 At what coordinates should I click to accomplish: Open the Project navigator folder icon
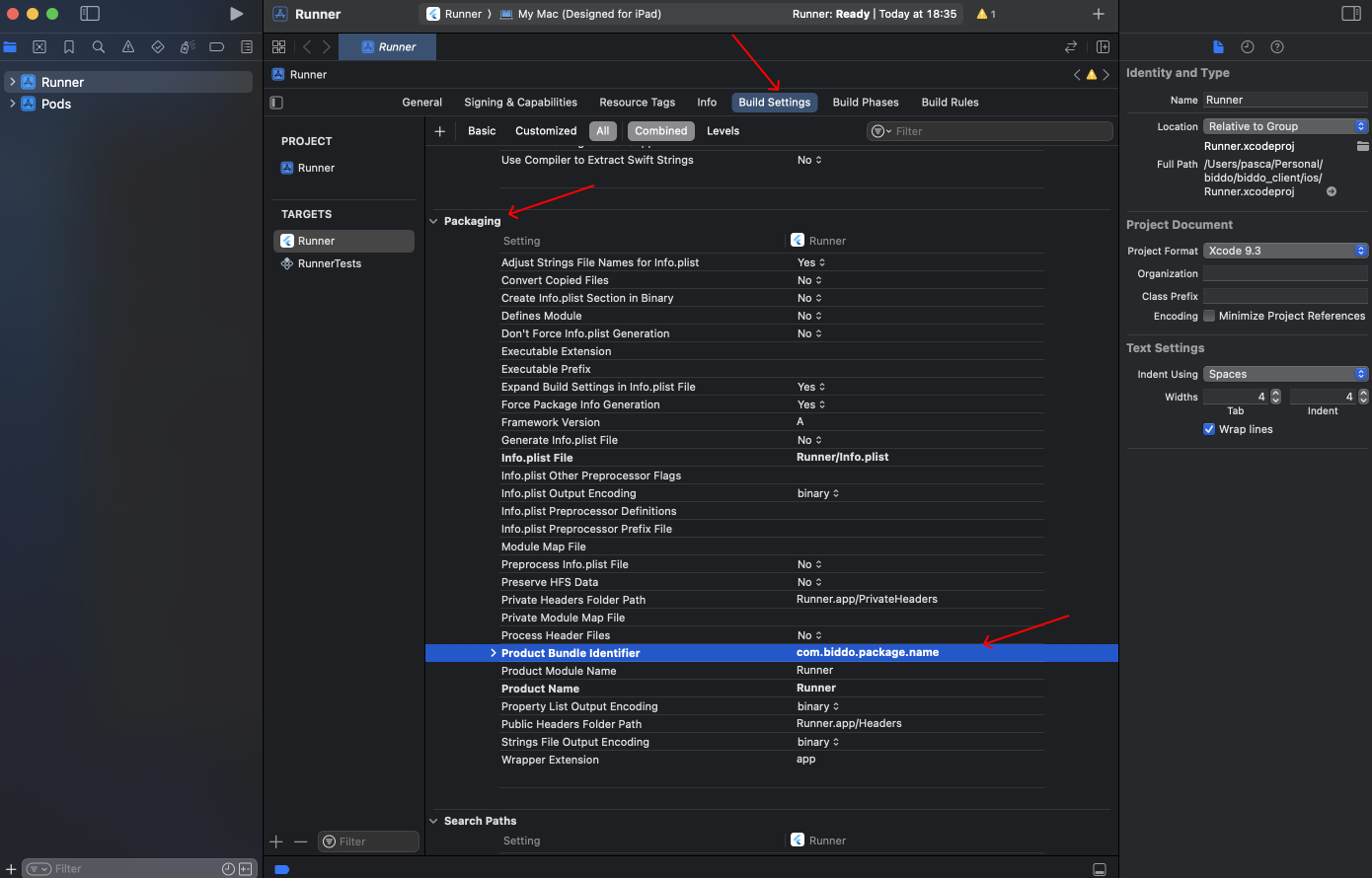click(x=10, y=46)
